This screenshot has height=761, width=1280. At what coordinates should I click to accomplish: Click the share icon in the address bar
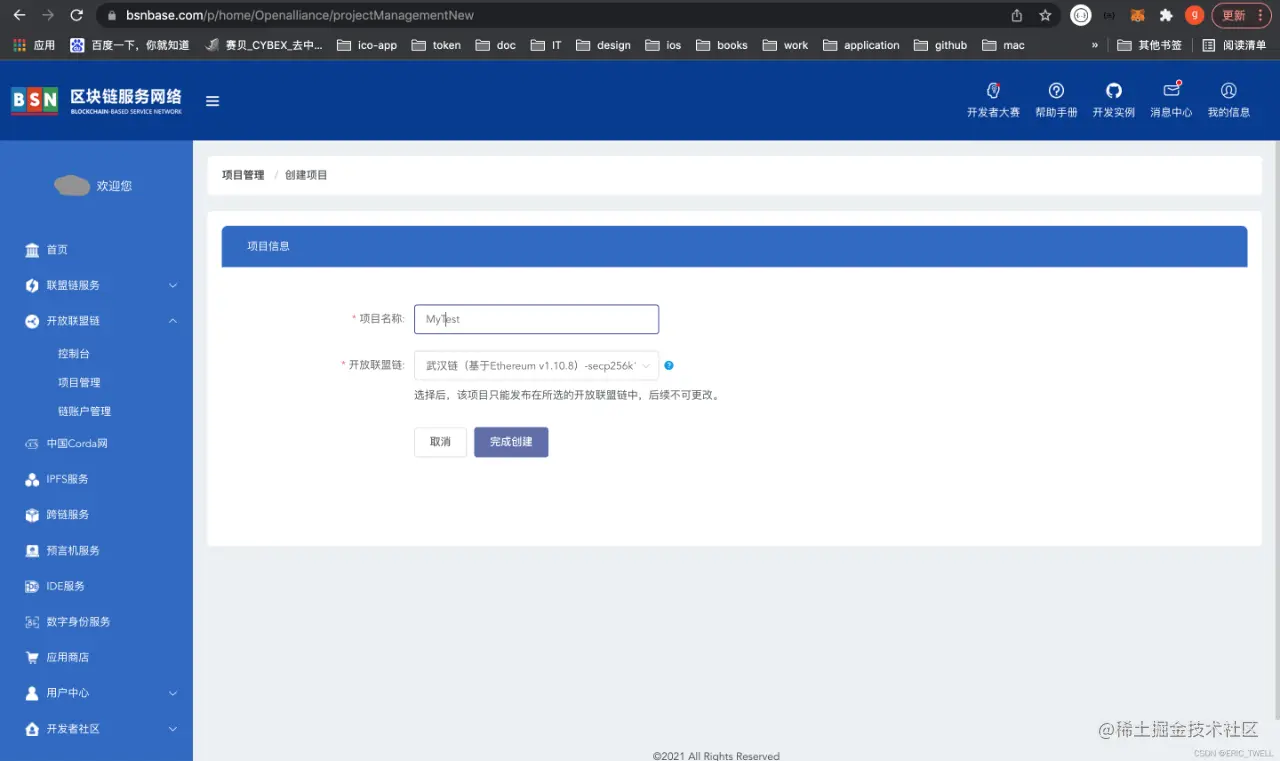(1017, 15)
